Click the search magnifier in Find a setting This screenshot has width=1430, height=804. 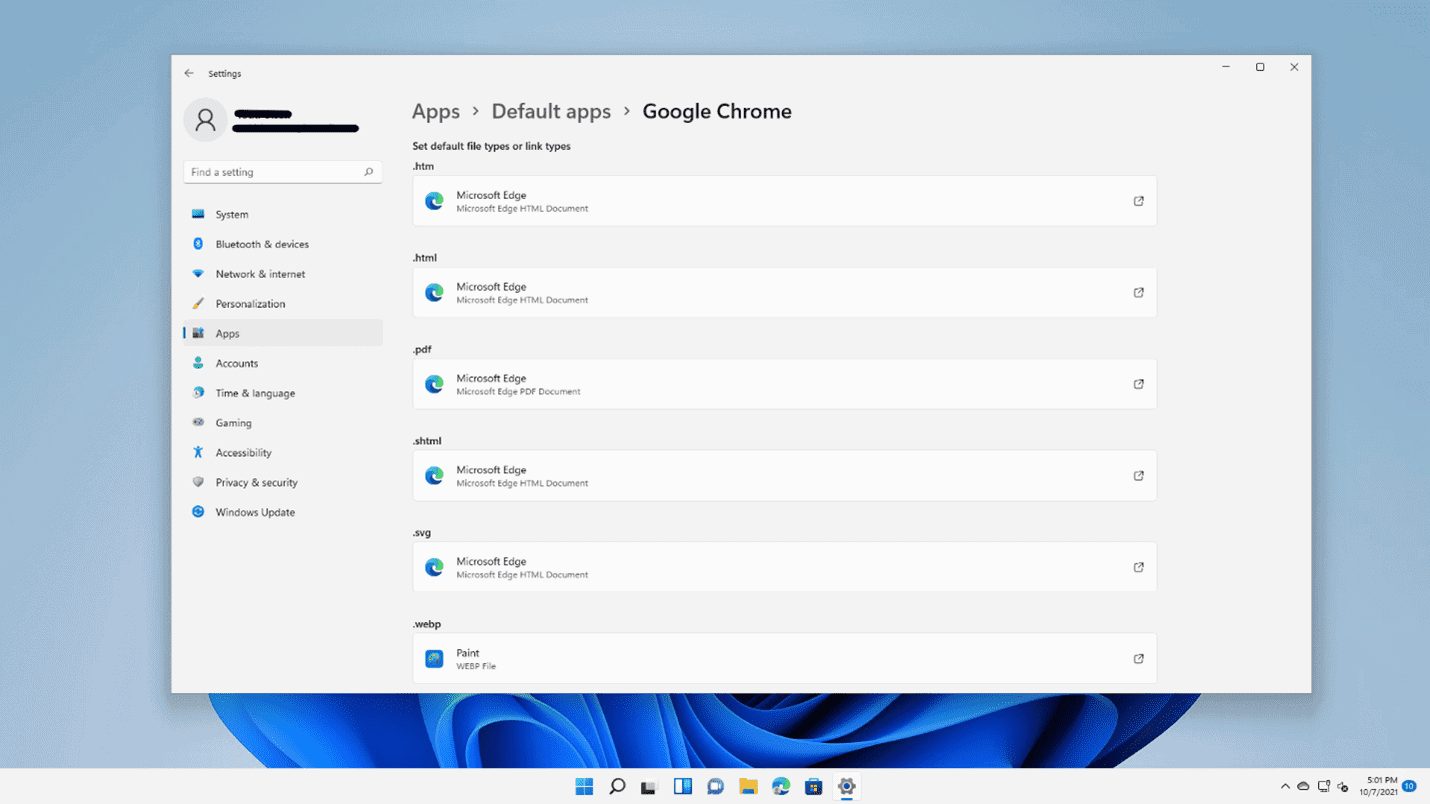pyautogui.click(x=368, y=172)
